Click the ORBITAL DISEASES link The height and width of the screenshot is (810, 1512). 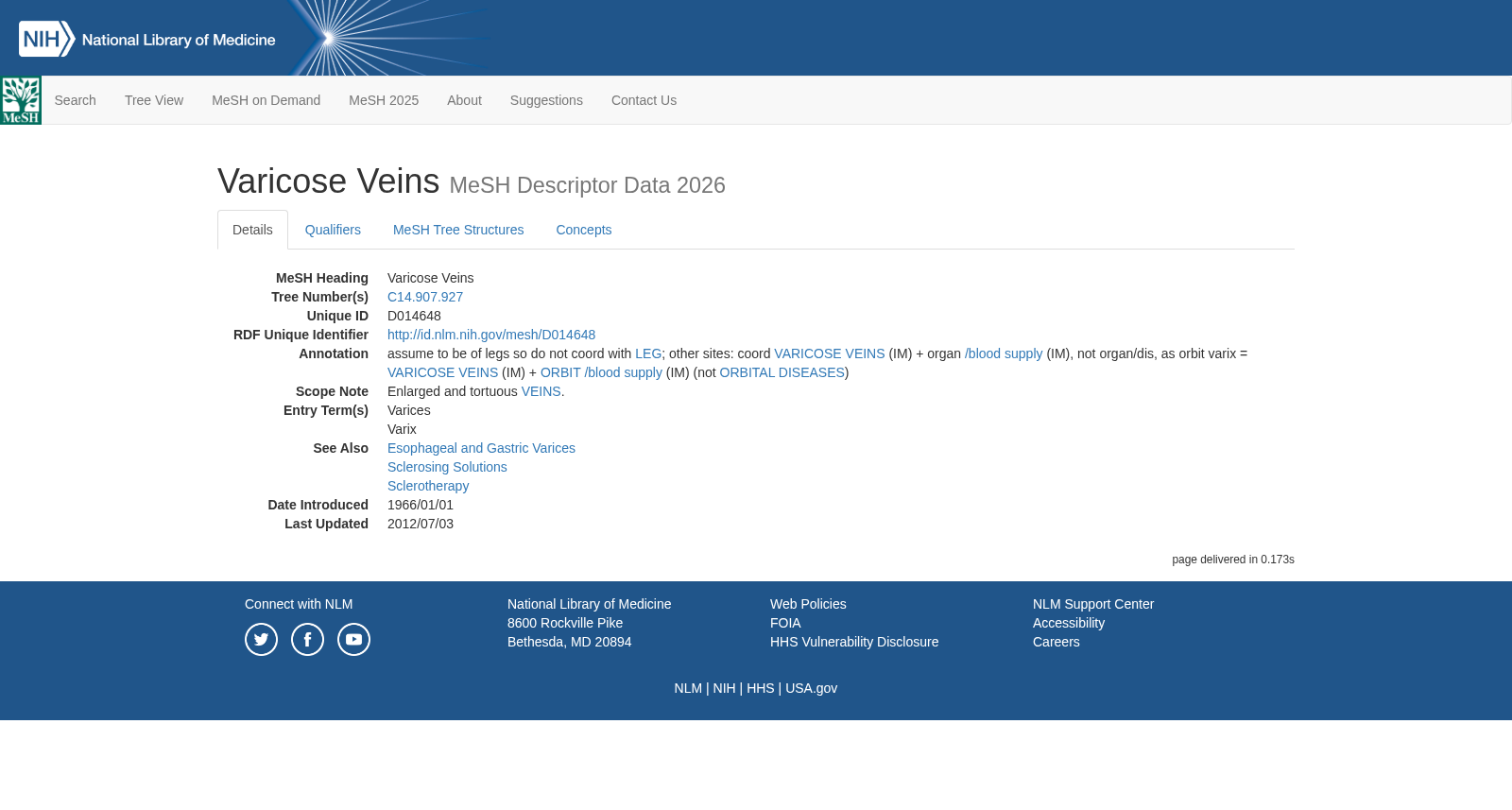(x=782, y=372)
